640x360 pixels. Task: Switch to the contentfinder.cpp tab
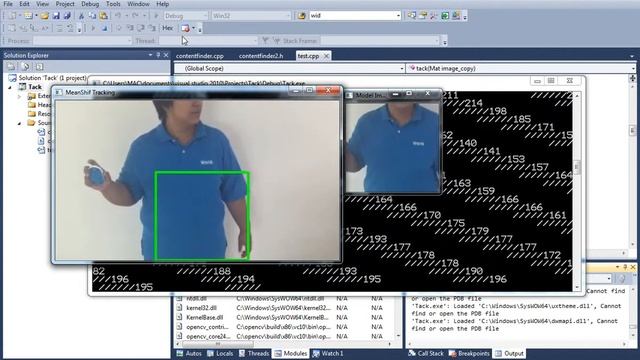[x=200, y=56]
